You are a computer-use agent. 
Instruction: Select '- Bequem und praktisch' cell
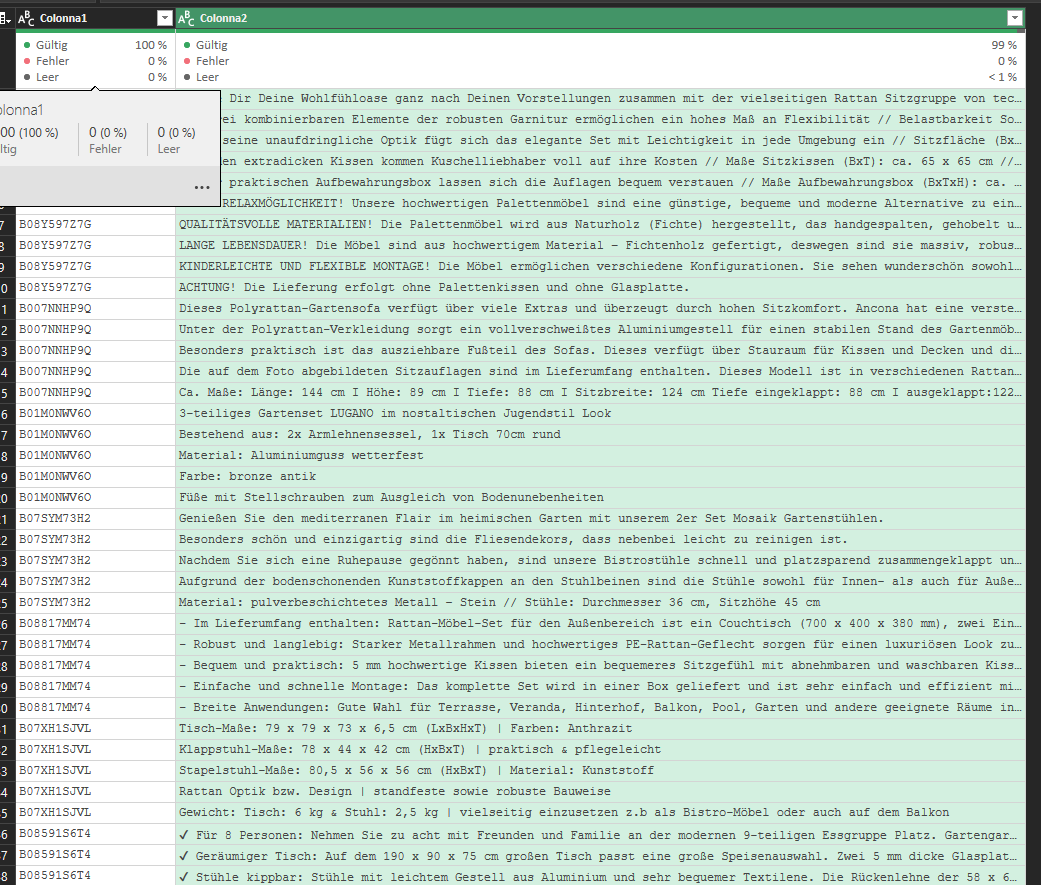click(600, 666)
